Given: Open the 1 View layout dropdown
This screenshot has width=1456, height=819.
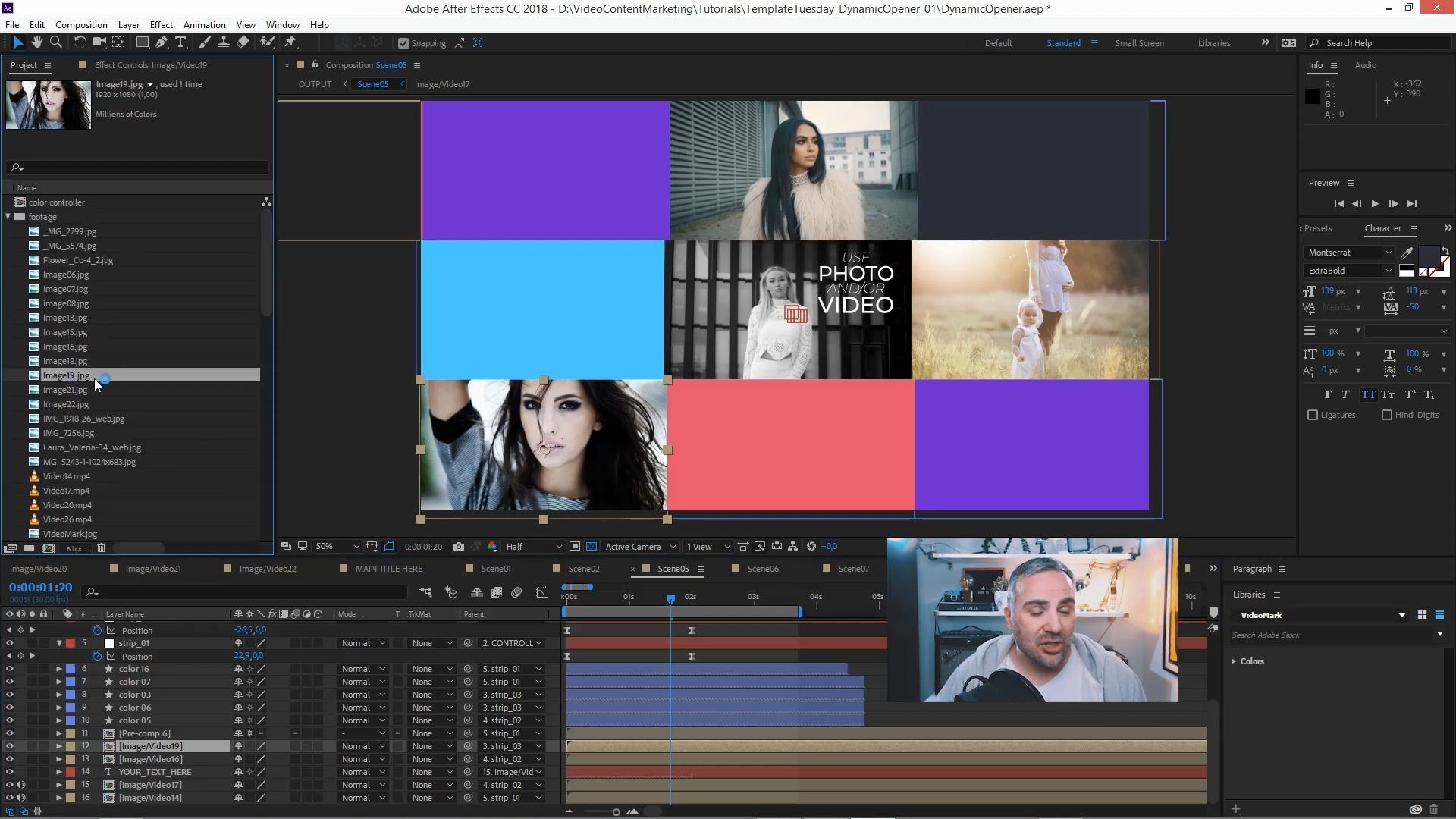Looking at the screenshot, I should click(x=708, y=546).
